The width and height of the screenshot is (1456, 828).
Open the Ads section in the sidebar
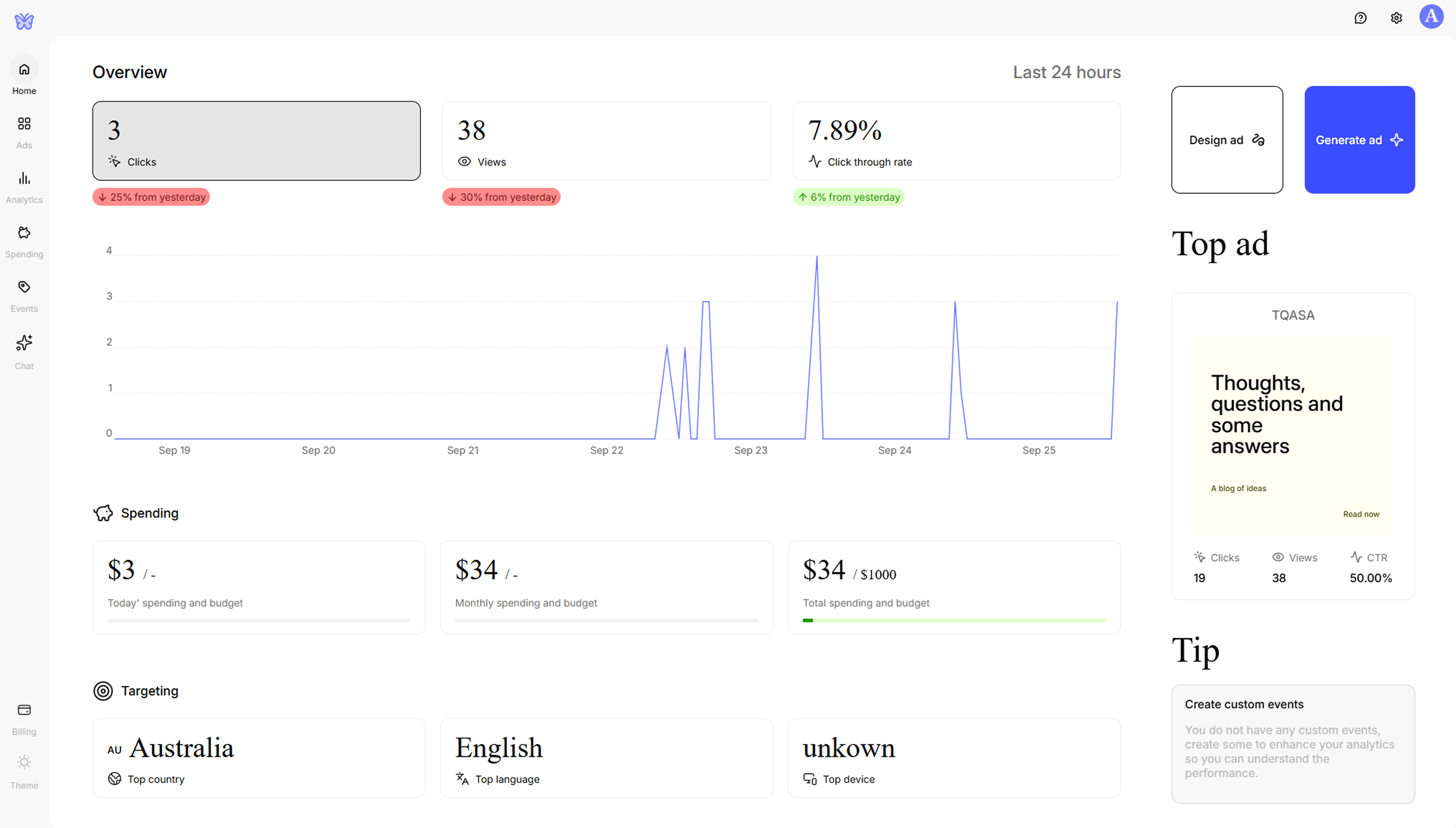click(23, 131)
